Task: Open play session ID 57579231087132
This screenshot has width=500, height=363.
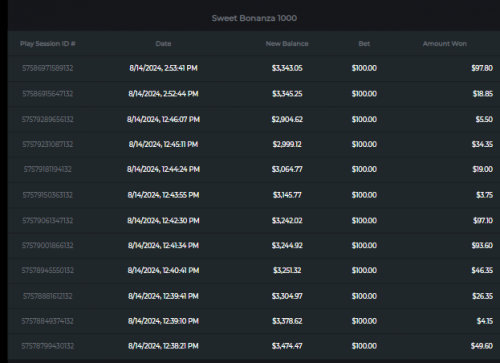Action: tap(48, 144)
